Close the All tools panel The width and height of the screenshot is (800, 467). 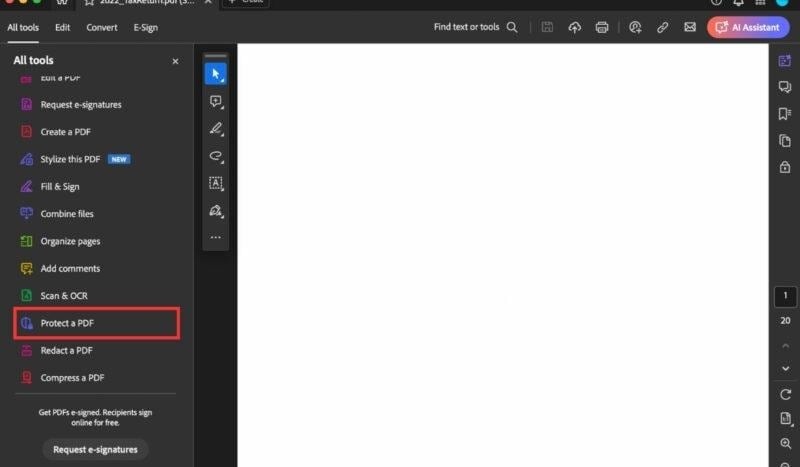[x=175, y=61]
